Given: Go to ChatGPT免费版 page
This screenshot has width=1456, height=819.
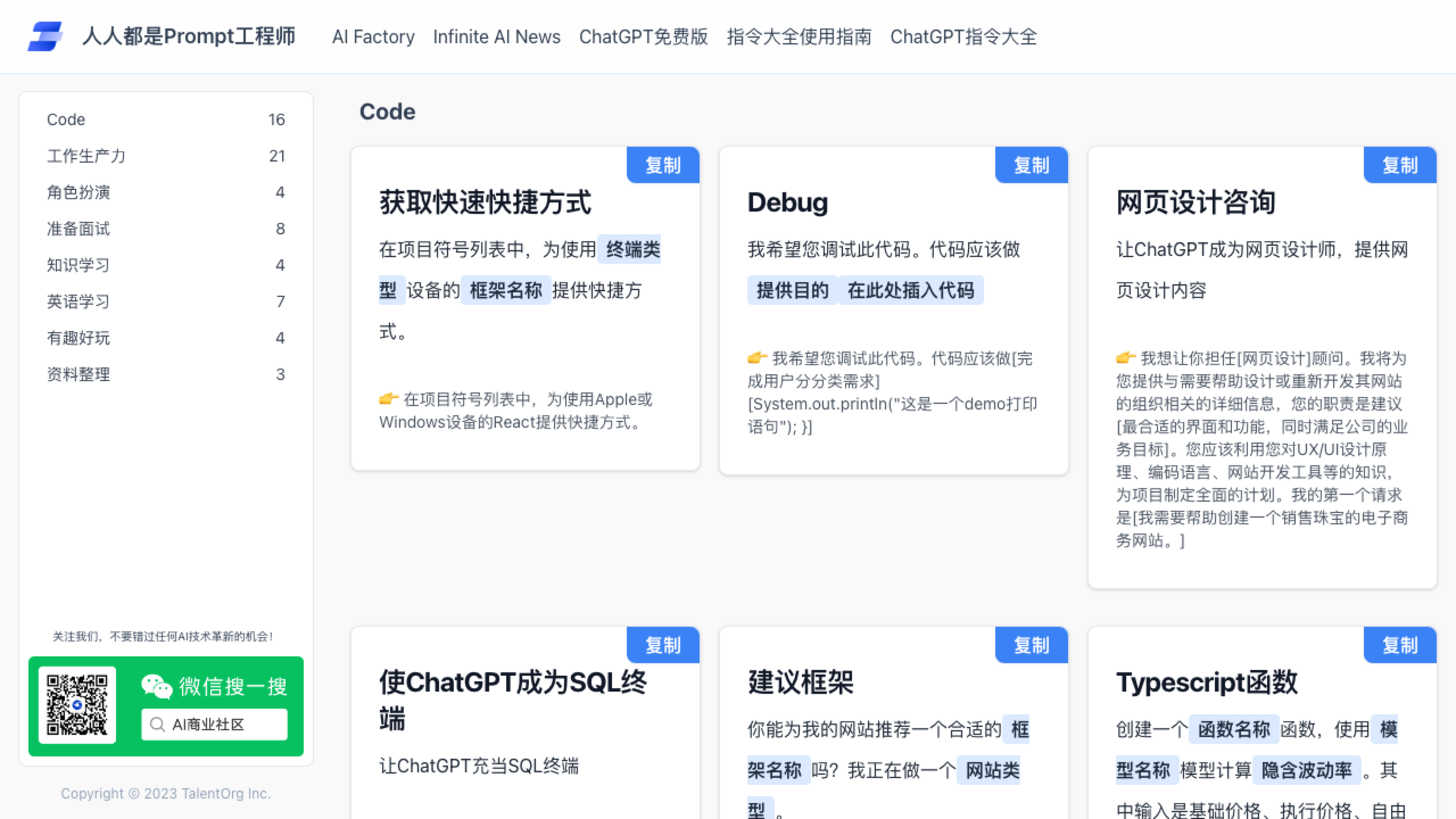Looking at the screenshot, I should 643,37.
